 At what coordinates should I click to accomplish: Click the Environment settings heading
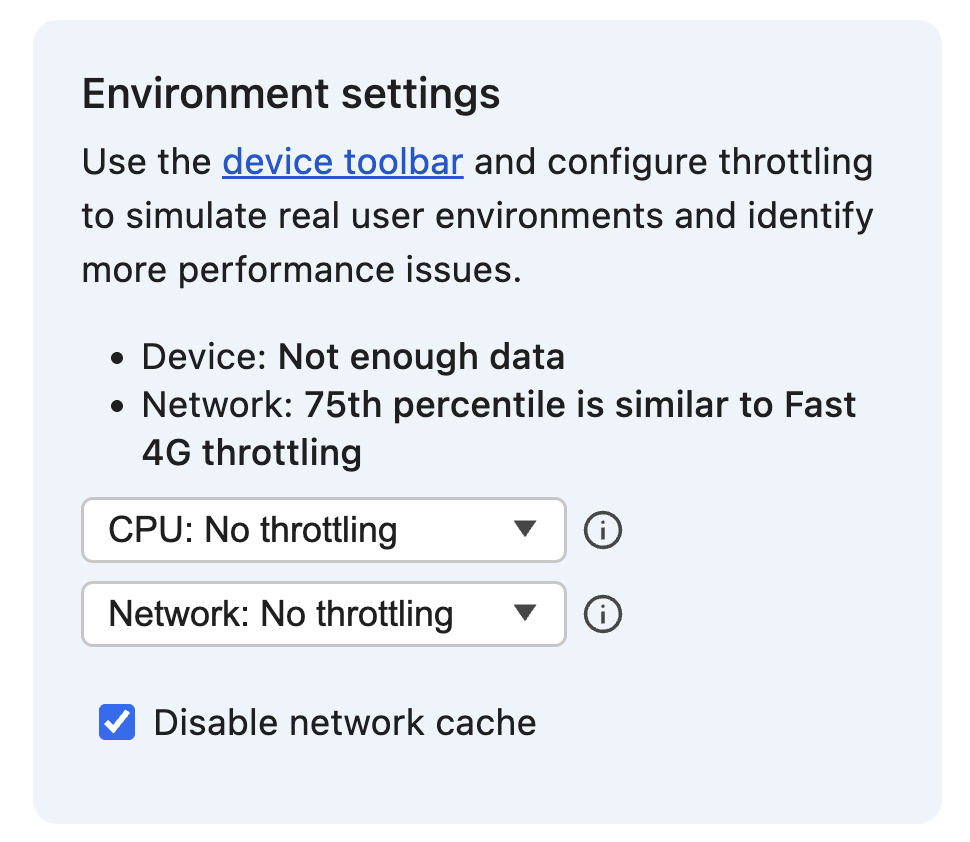(290, 94)
